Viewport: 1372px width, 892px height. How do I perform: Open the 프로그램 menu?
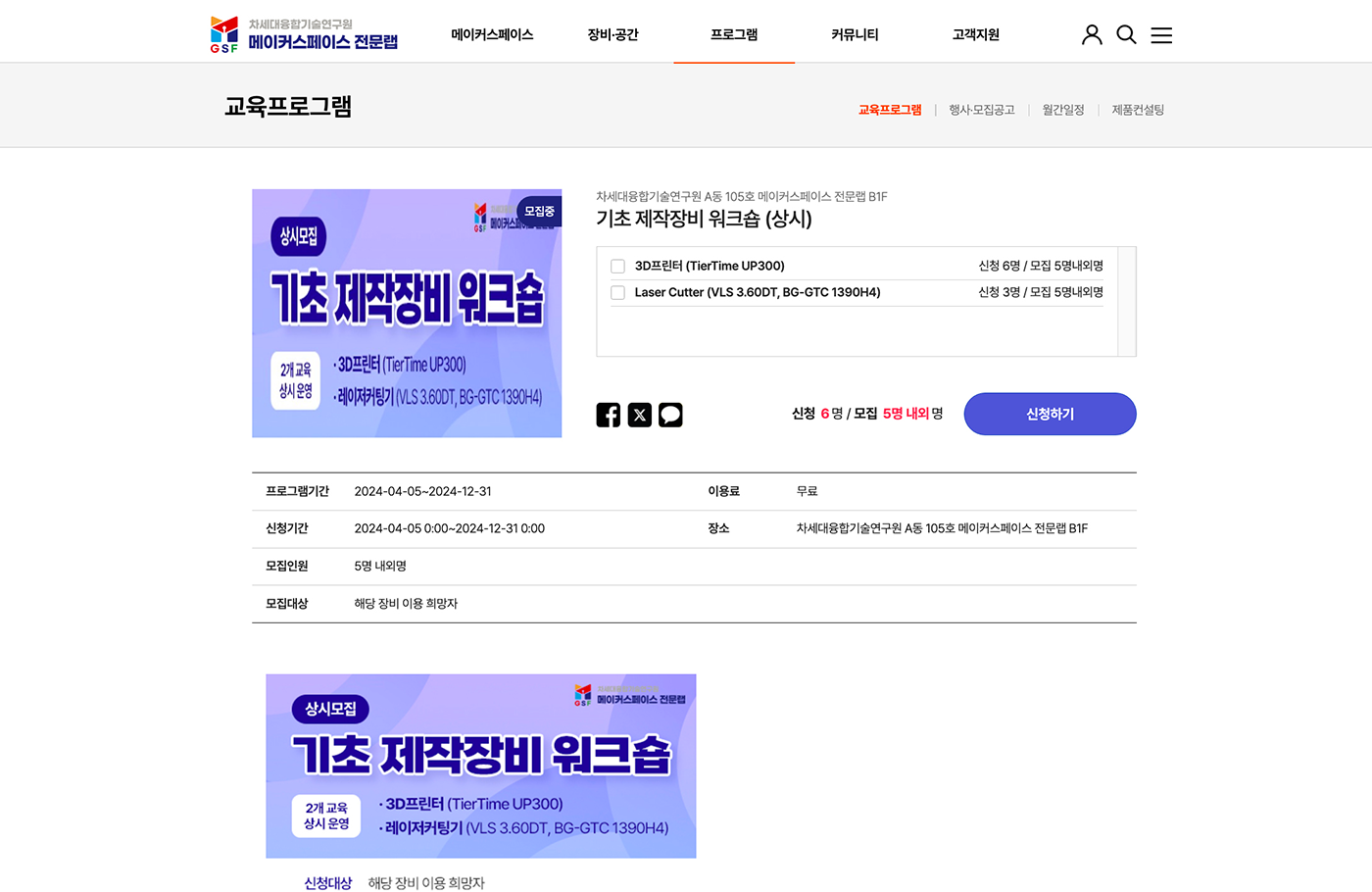click(734, 34)
